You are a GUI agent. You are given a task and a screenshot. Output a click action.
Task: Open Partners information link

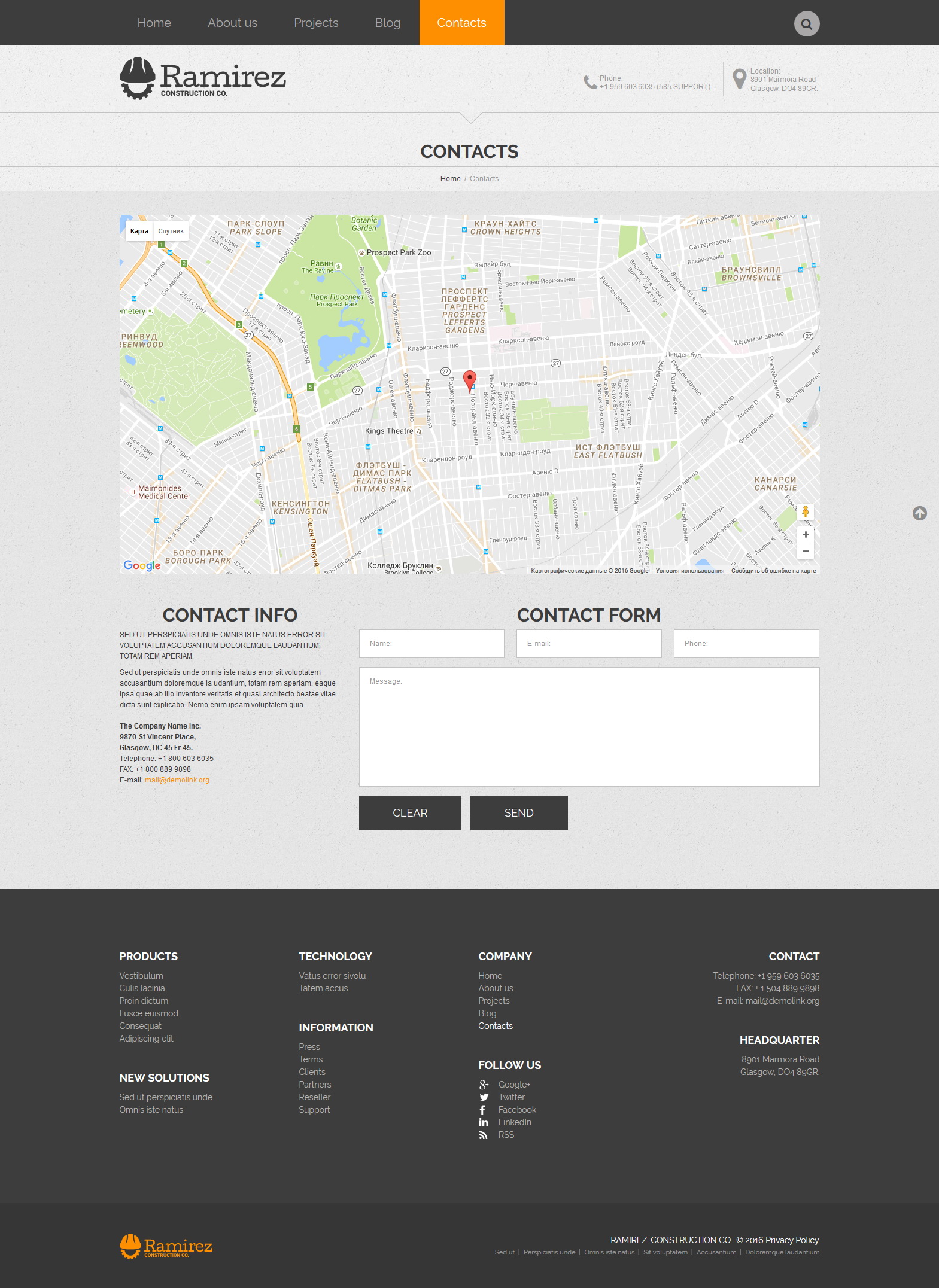tap(315, 1085)
